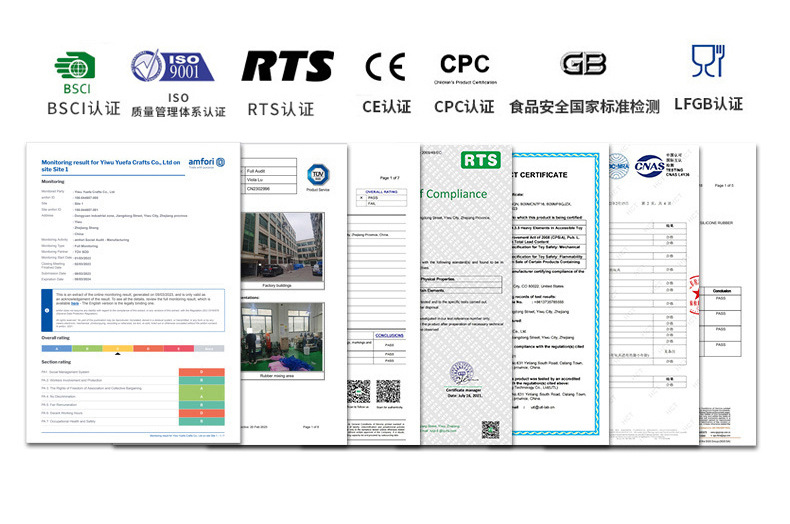Click the CE mark icon
790x524 pixels.
385,67
